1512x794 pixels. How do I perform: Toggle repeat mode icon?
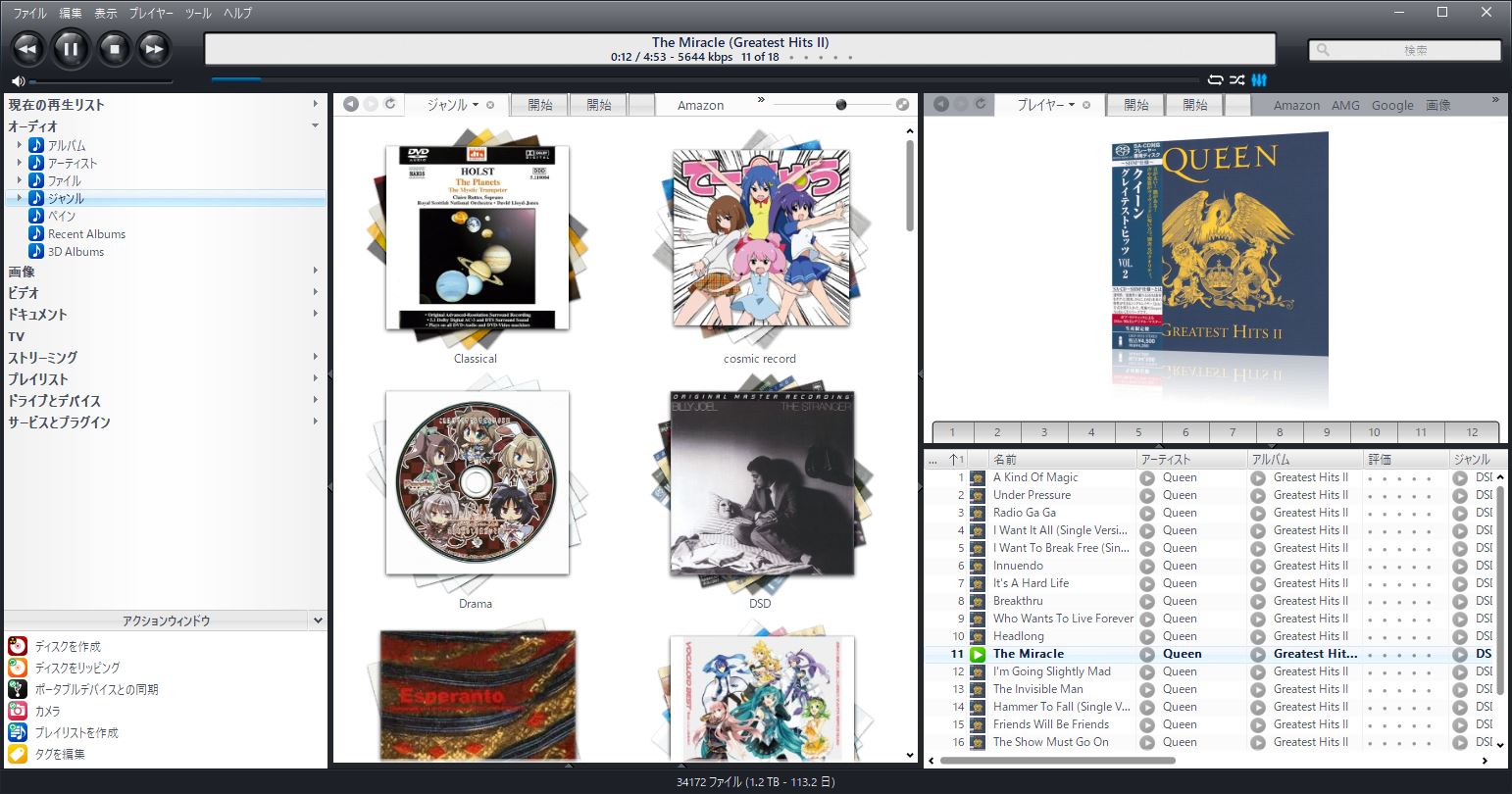point(1216,80)
